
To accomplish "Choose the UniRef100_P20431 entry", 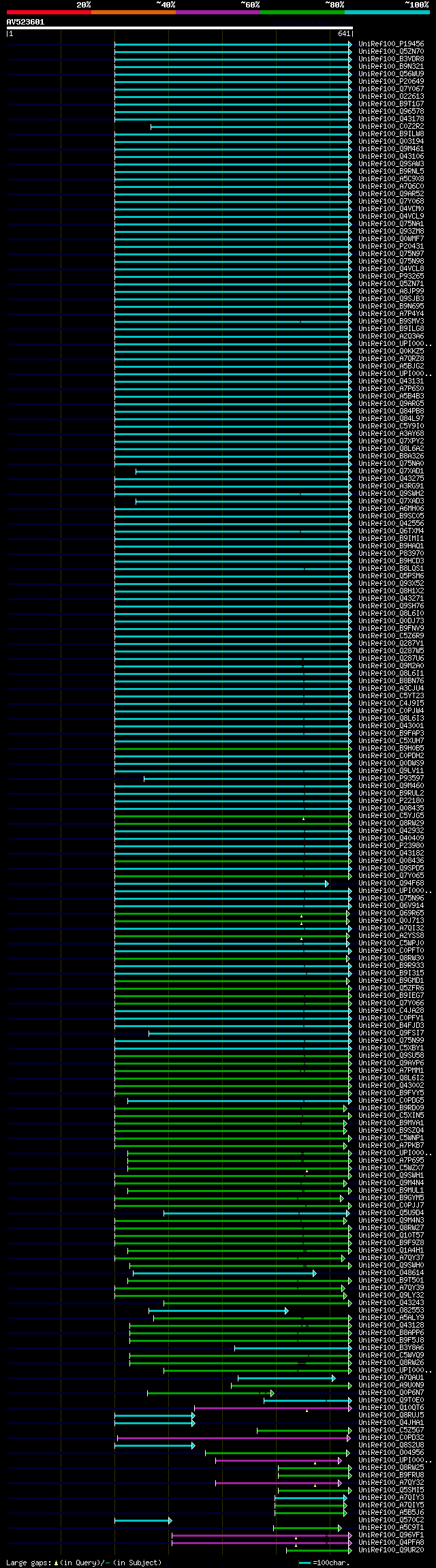I will (x=391, y=246).
